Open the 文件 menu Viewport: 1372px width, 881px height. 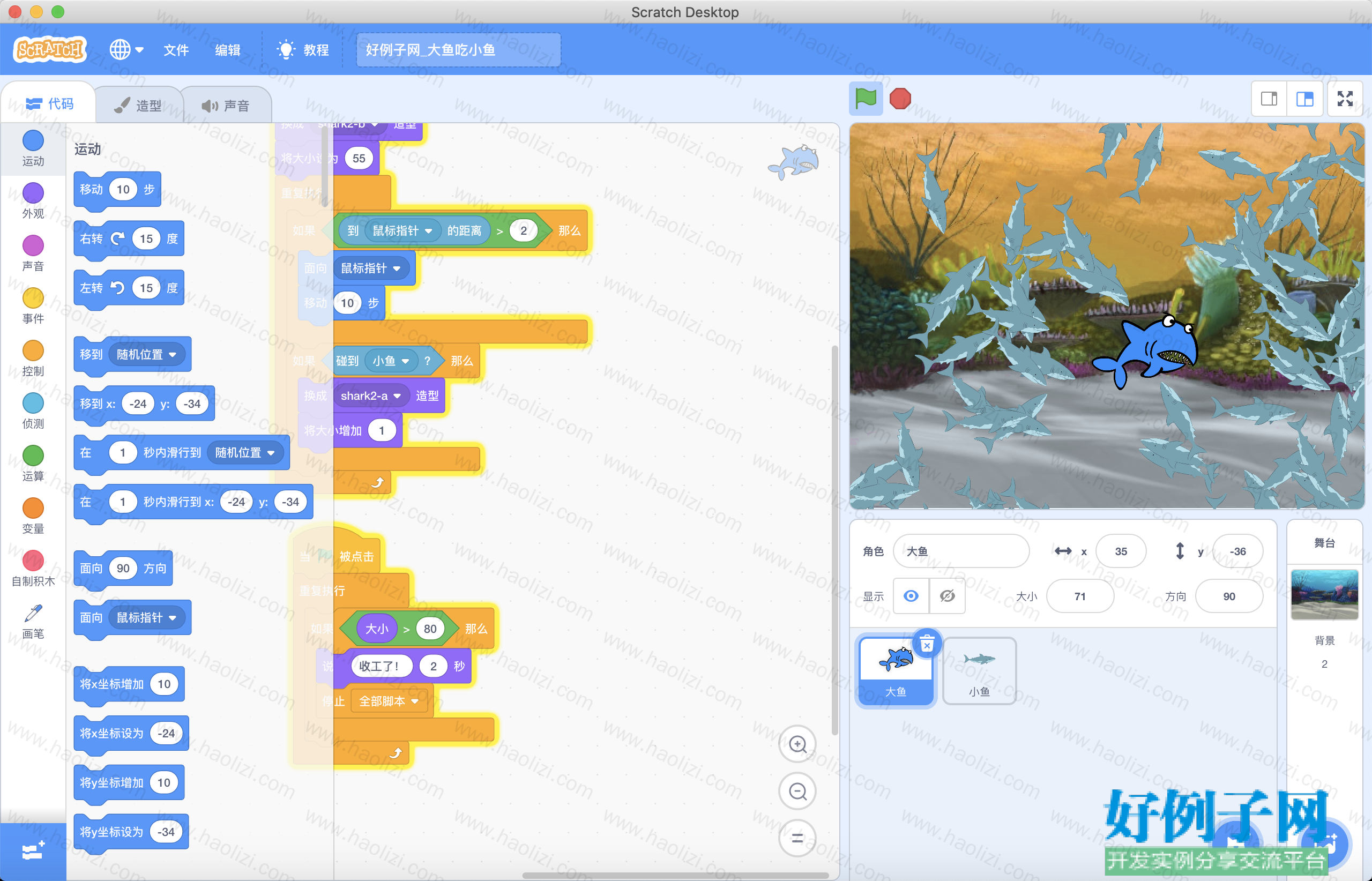[176, 50]
